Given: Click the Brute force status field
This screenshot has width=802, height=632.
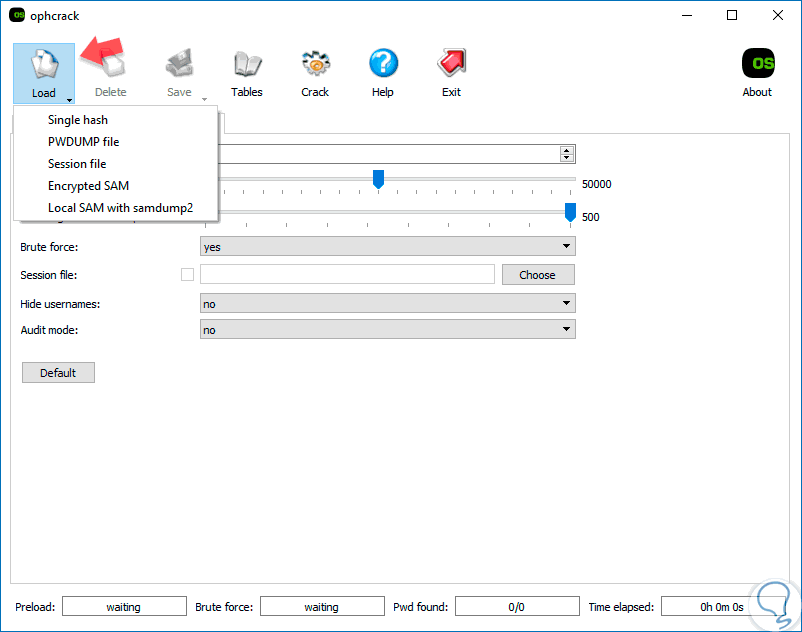Looking at the screenshot, I should [x=322, y=606].
